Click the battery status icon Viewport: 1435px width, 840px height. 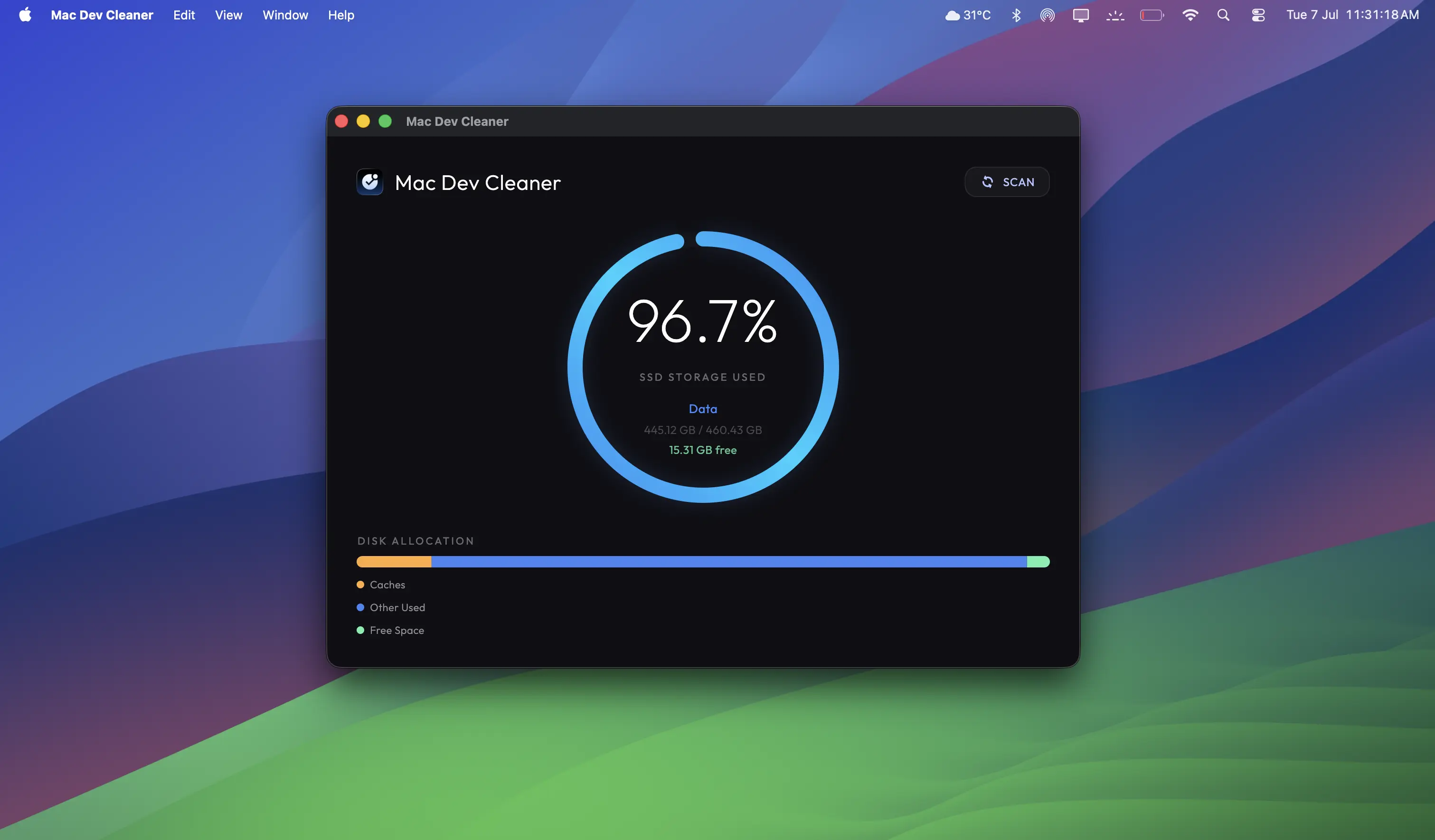(x=1152, y=15)
